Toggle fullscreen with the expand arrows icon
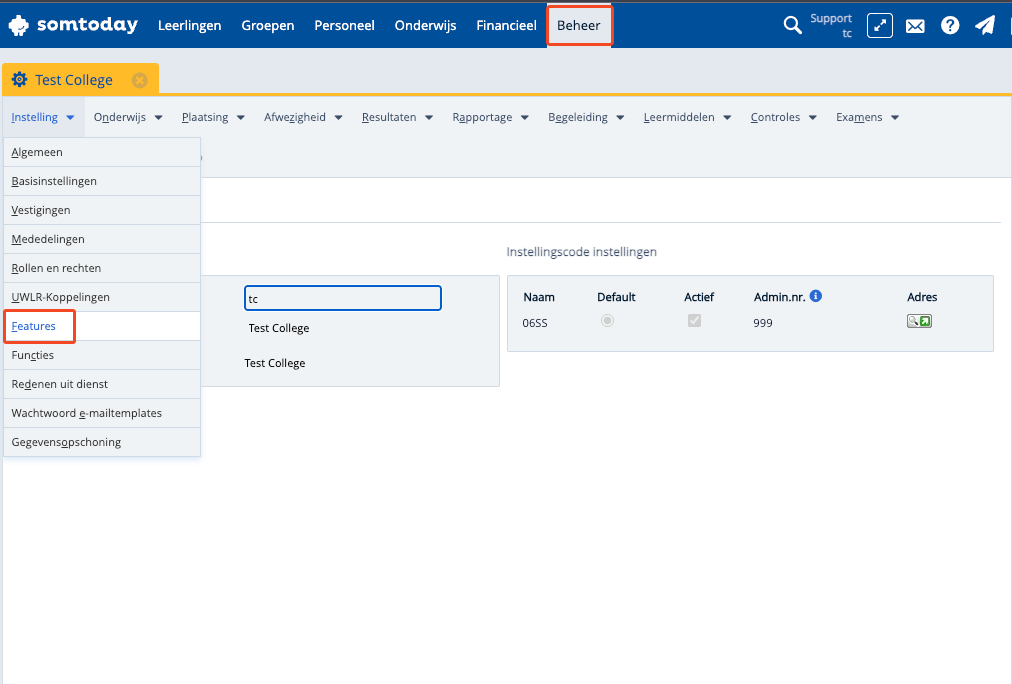 (x=879, y=26)
